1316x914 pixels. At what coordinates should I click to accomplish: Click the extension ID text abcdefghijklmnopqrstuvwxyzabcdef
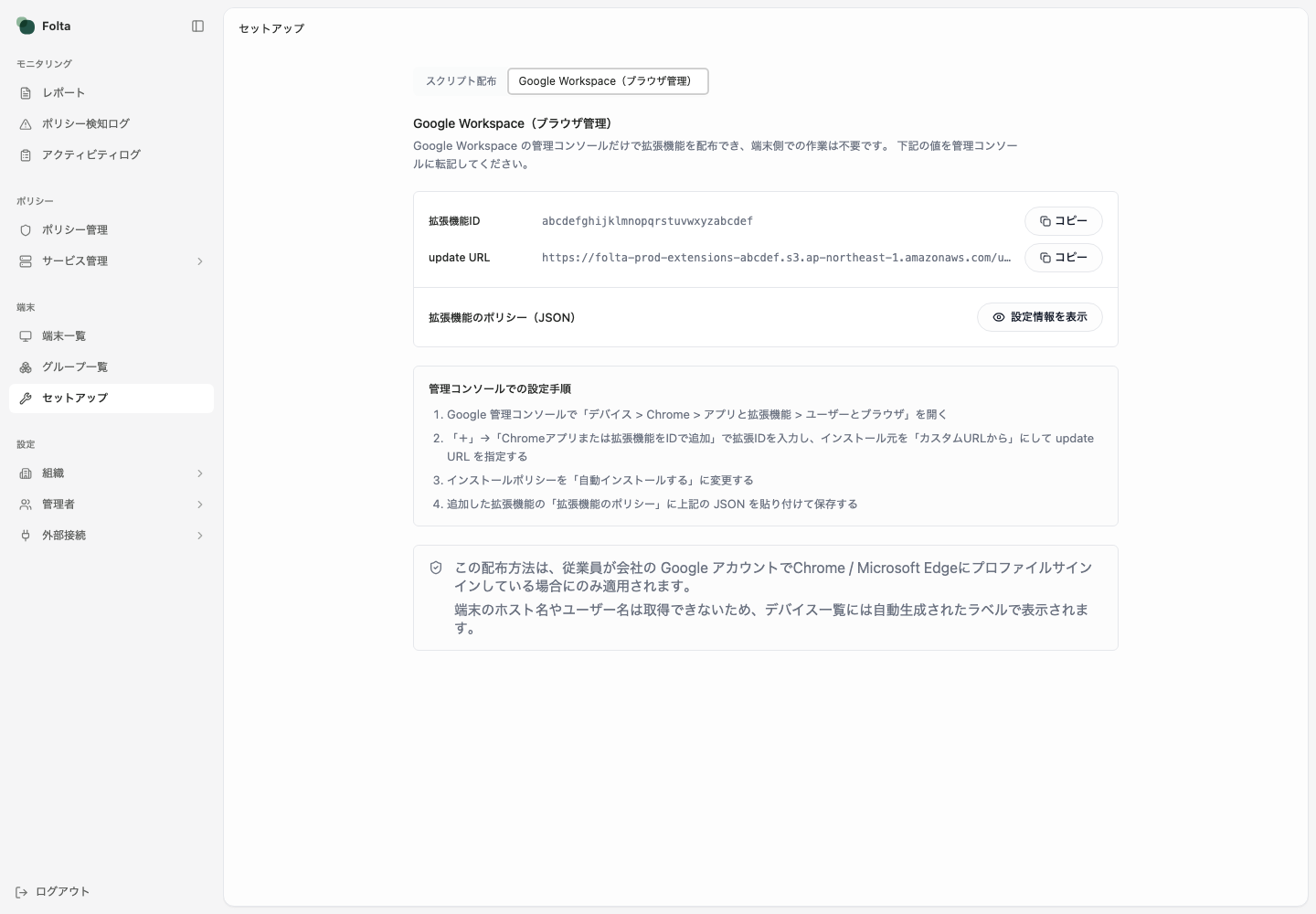[x=647, y=221]
